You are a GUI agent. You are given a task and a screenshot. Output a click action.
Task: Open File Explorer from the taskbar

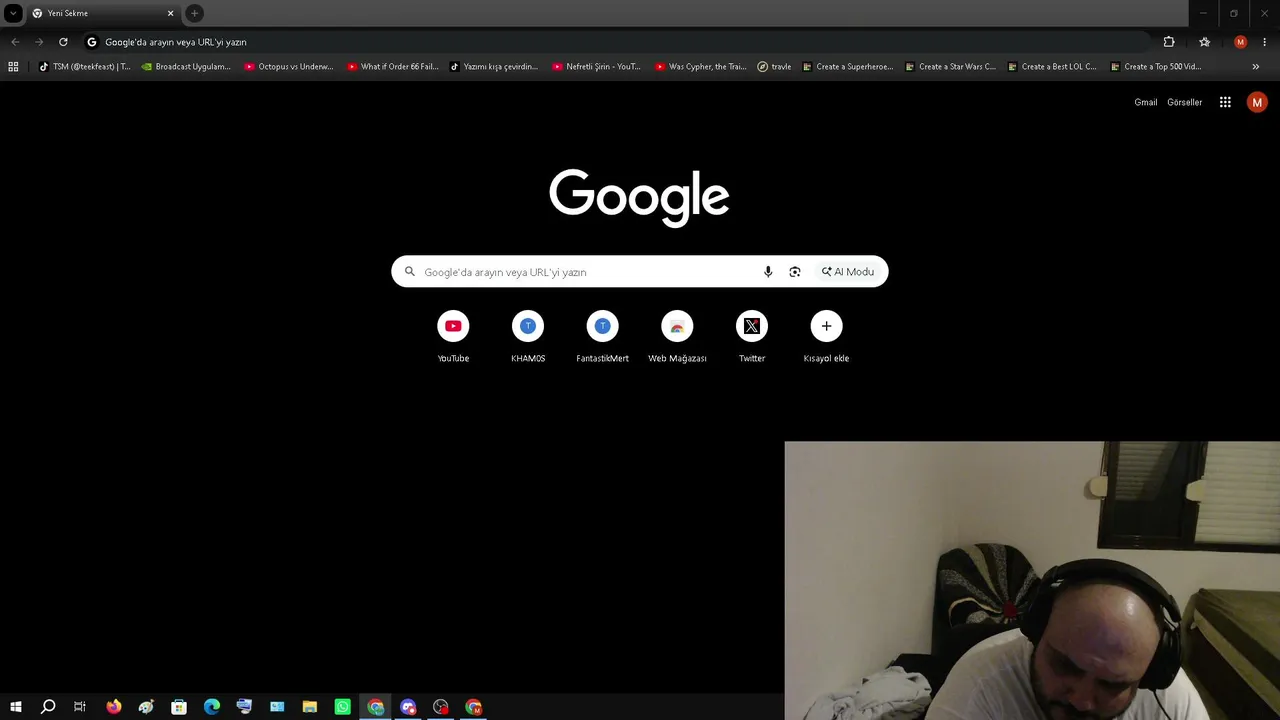click(310, 707)
